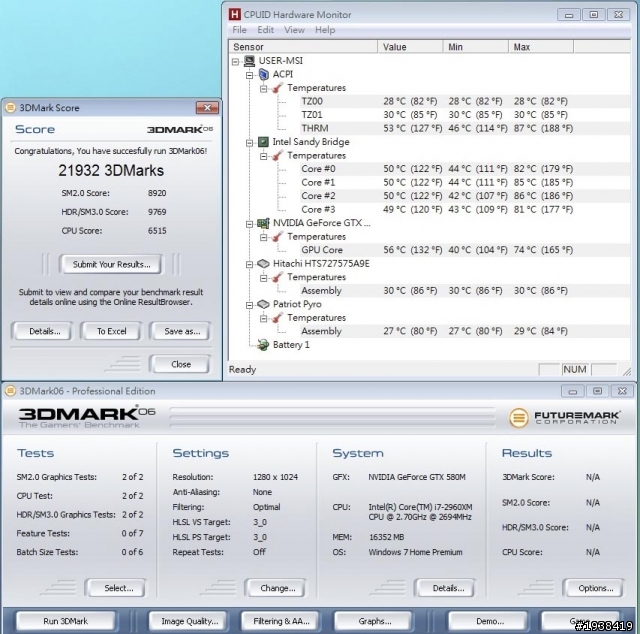
Task: Click the Ready status bar text
Action: (242, 369)
